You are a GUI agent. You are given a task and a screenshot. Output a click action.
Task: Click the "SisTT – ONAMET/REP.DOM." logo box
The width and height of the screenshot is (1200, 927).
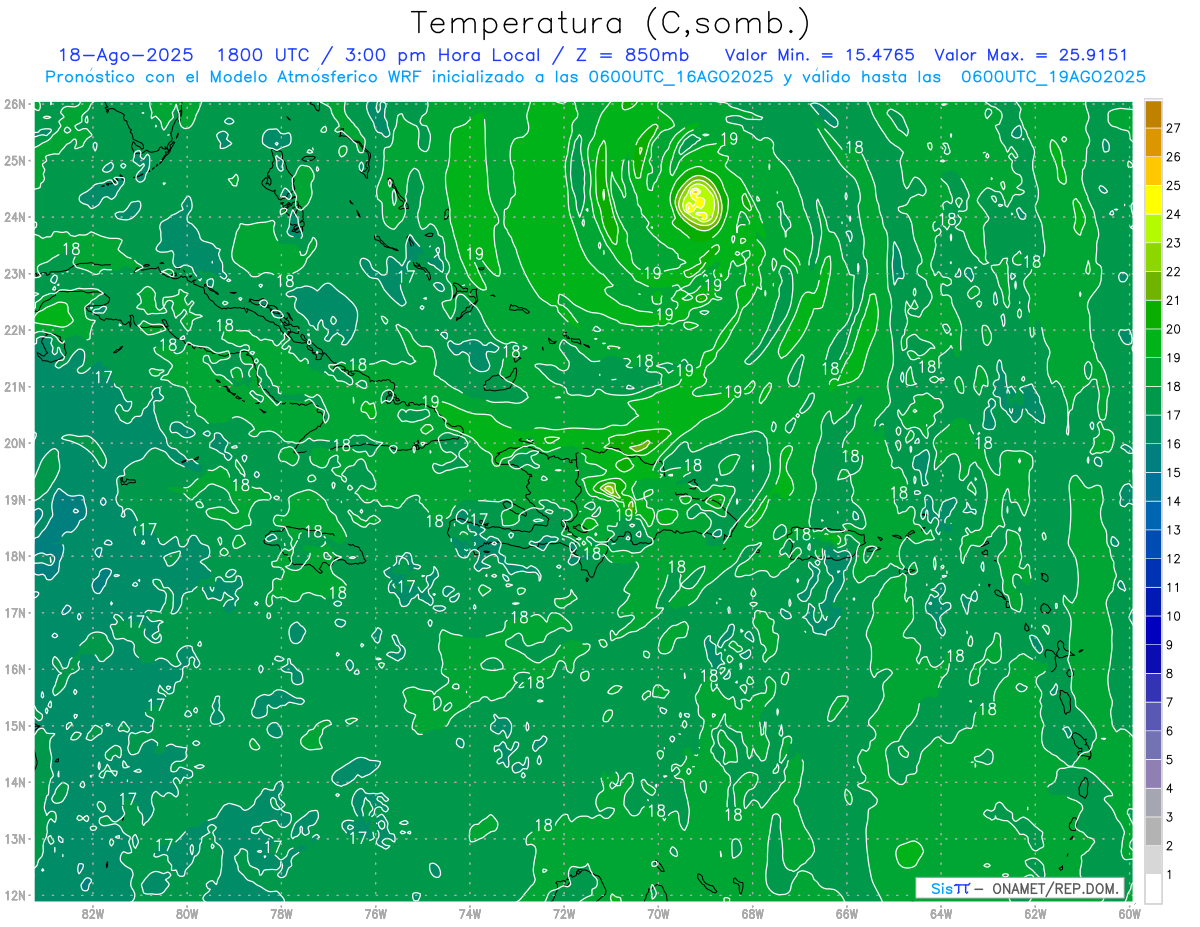[x=1020, y=888]
